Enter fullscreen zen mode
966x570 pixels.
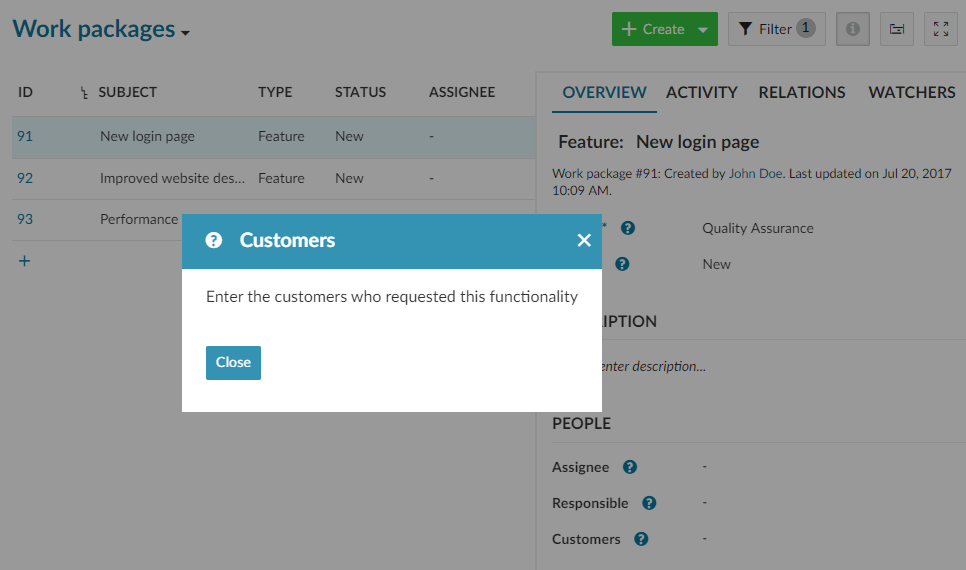tap(940, 29)
